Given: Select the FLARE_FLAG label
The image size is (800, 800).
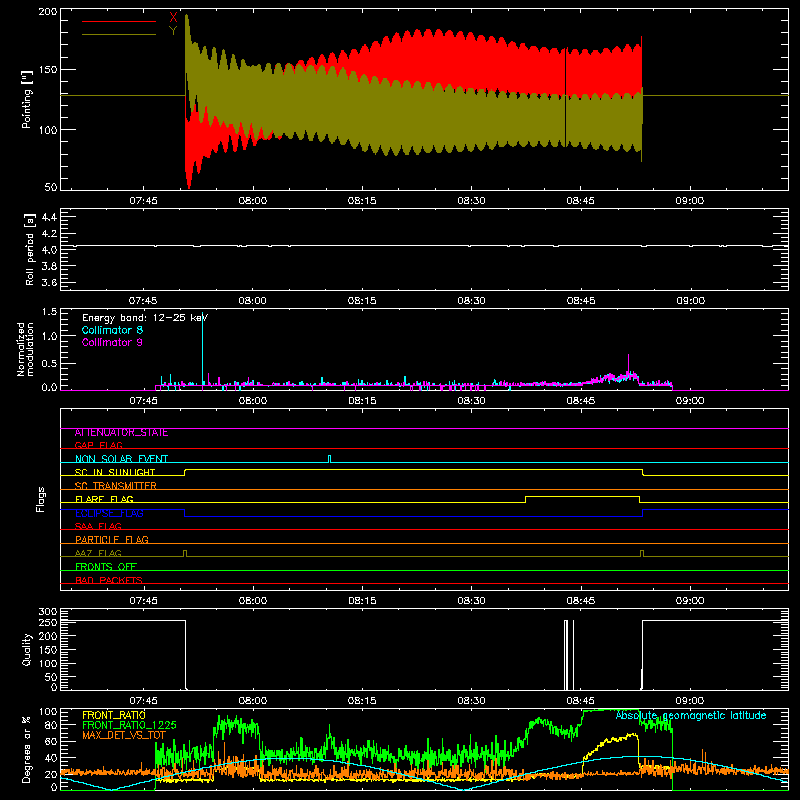Looking at the screenshot, I should pyautogui.click(x=104, y=499).
